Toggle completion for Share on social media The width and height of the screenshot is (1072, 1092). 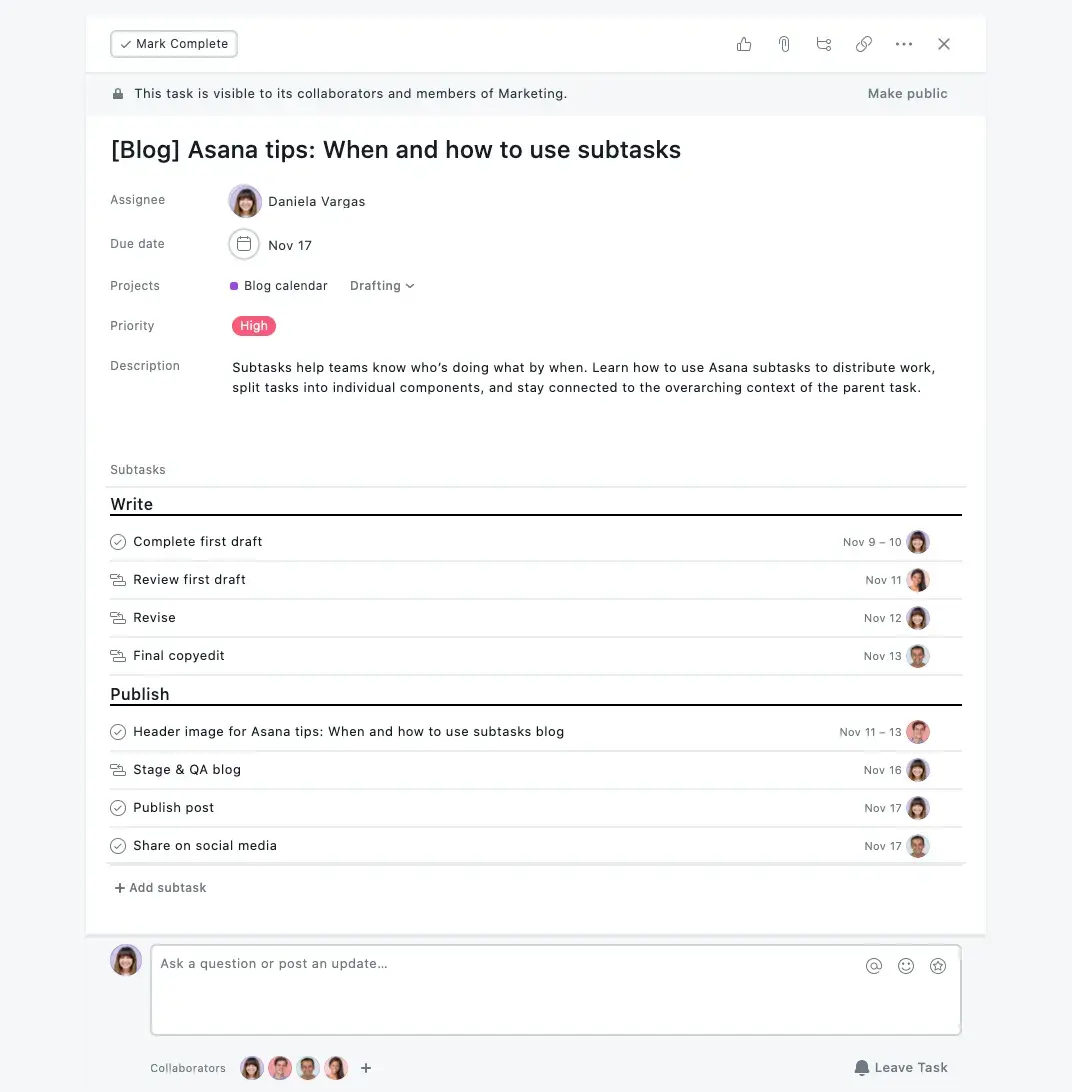tap(118, 846)
